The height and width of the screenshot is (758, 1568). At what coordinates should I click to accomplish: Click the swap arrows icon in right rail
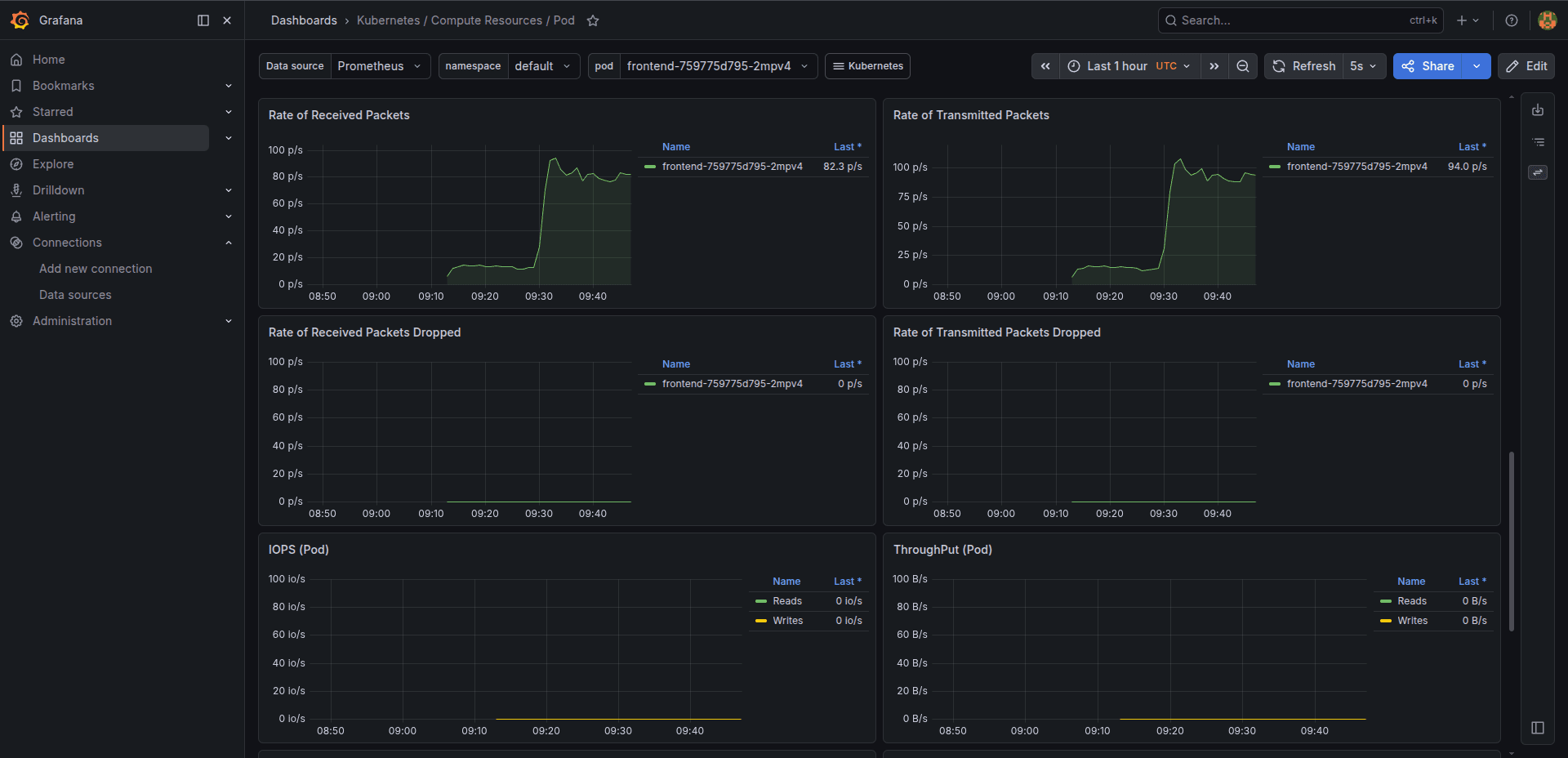click(1538, 172)
